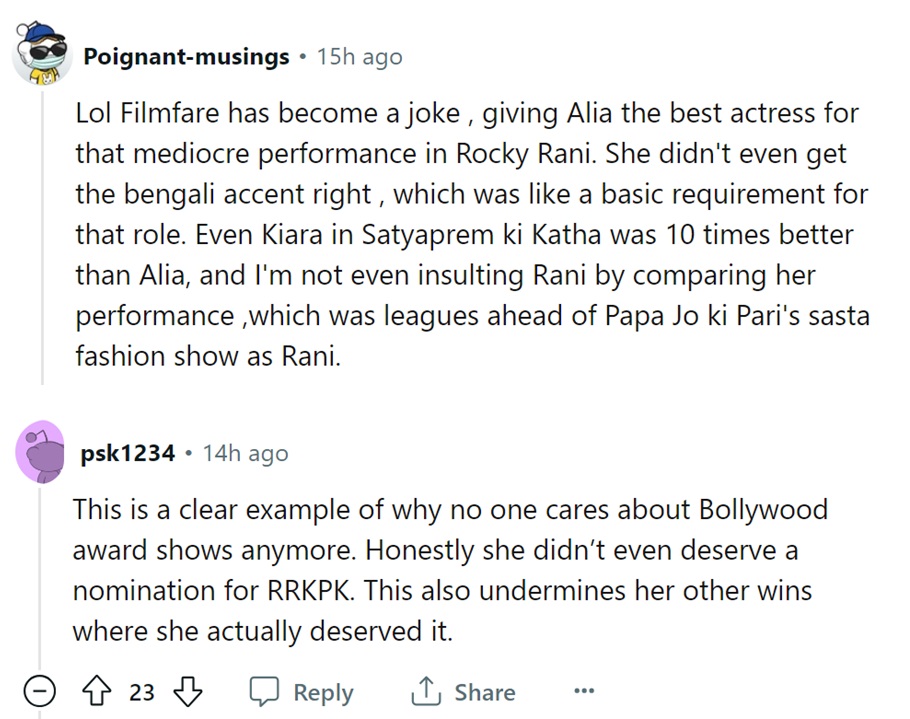Click the speech bubble icon beside Reply
The width and height of the screenshot is (910, 719).
264,692
